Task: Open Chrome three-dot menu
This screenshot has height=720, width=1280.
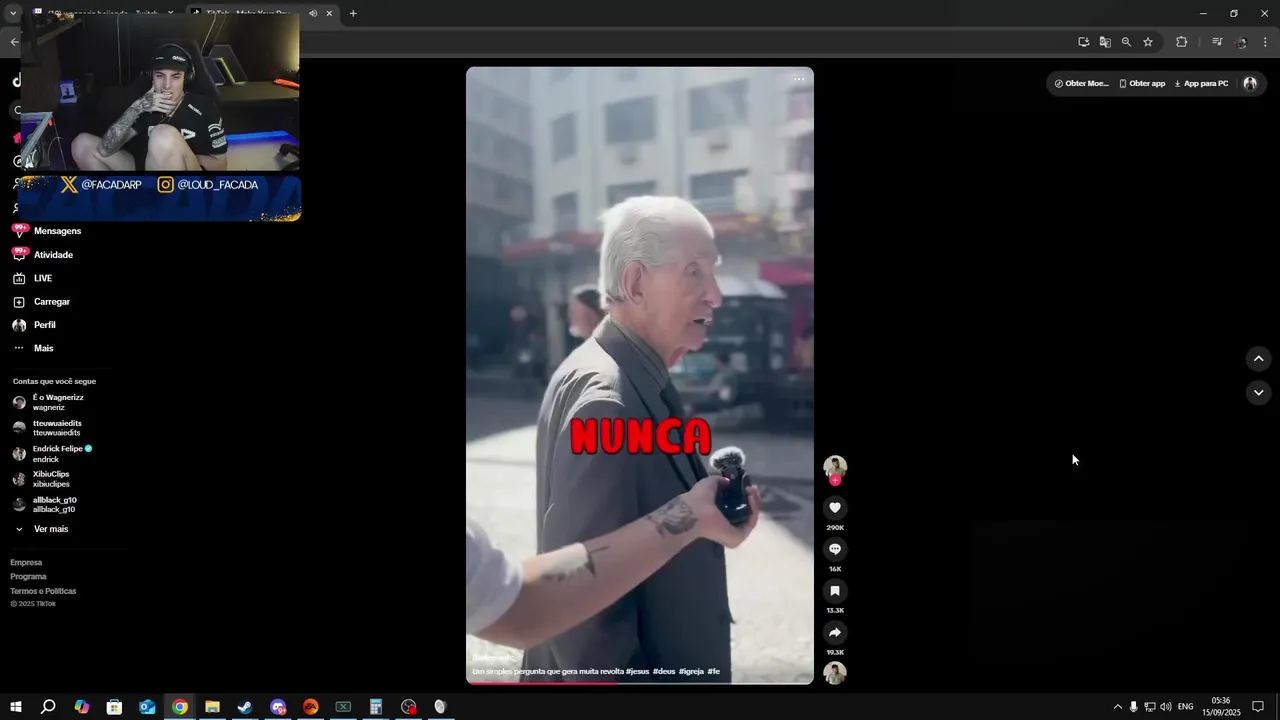Action: [1266, 42]
